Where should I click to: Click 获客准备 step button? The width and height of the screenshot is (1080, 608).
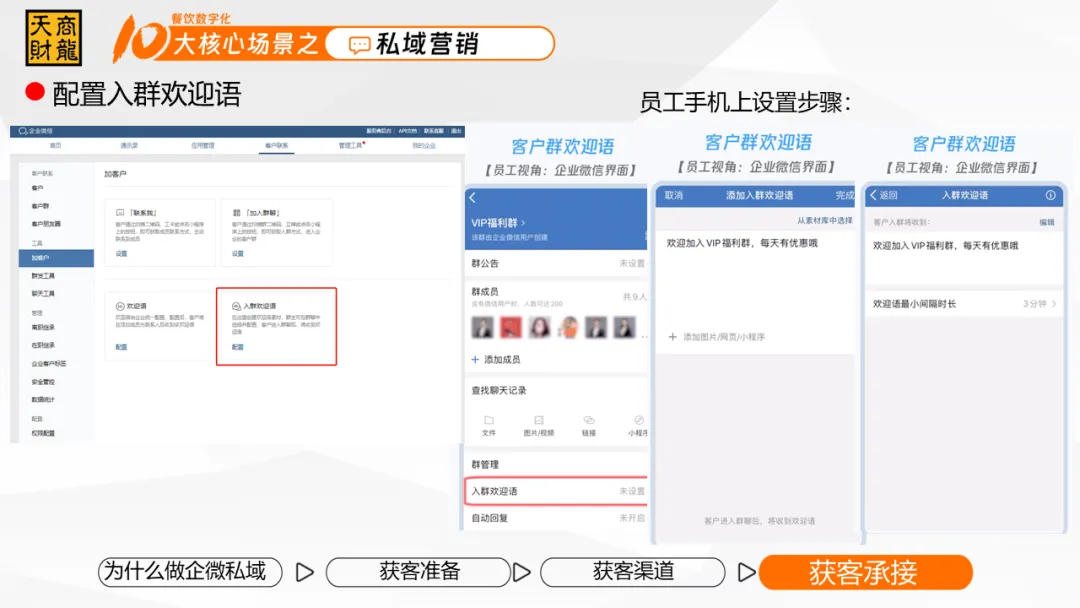tap(419, 572)
